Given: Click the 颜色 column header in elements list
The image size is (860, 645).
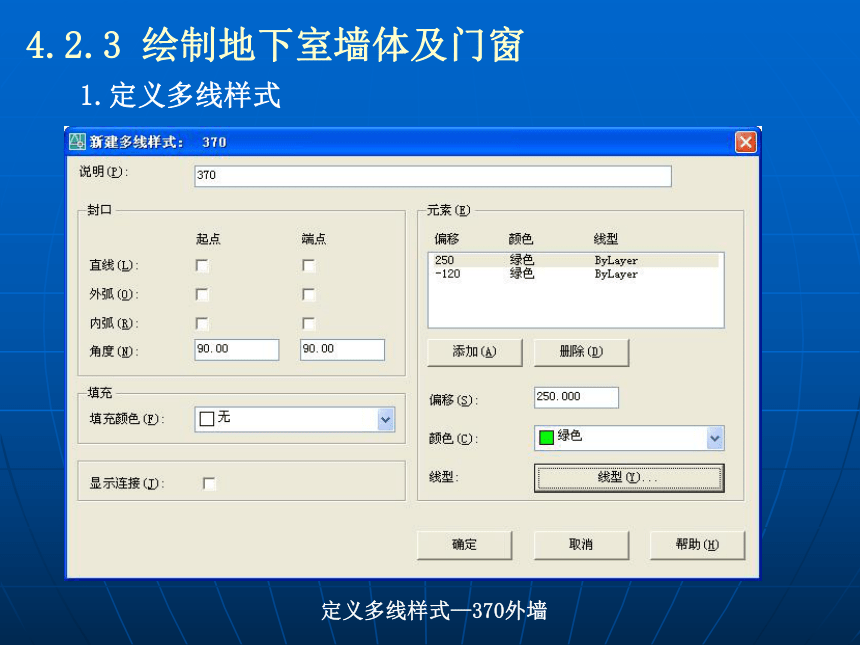Looking at the screenshot, I should (520, 239).
